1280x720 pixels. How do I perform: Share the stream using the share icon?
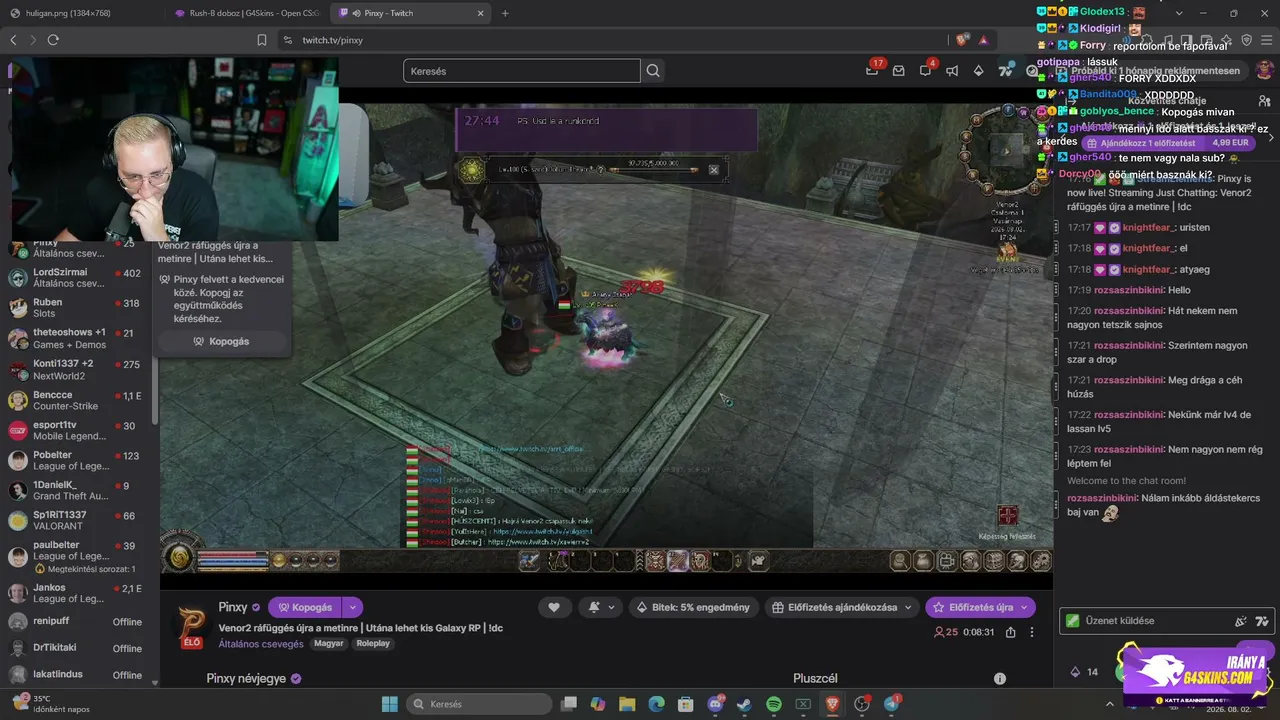(x=1011, y=632)
